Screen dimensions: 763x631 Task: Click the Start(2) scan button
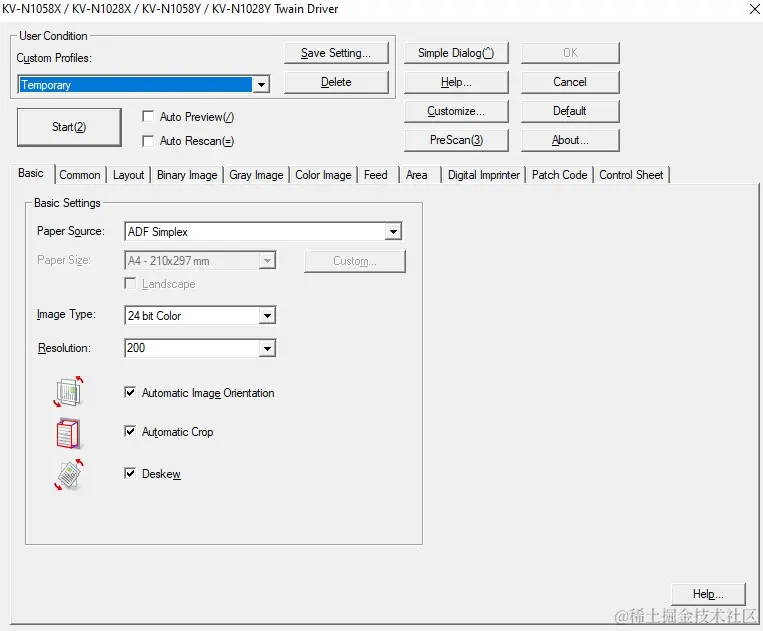69,127
